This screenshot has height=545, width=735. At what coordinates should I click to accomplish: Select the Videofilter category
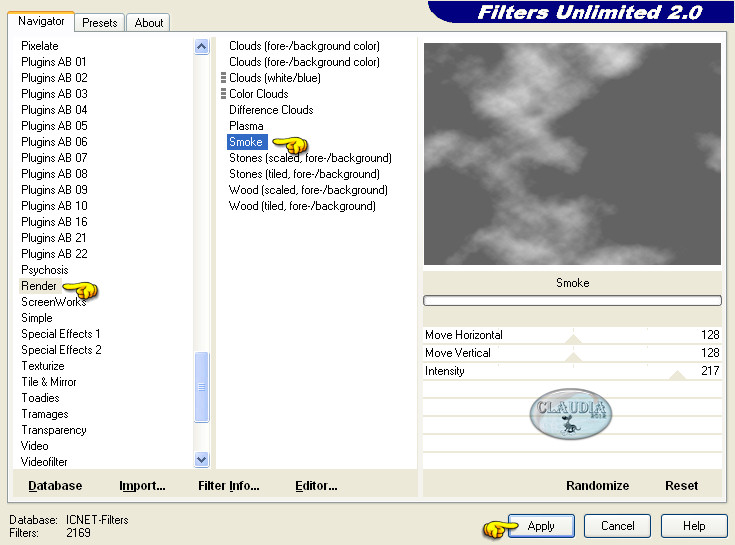(44, 462)
